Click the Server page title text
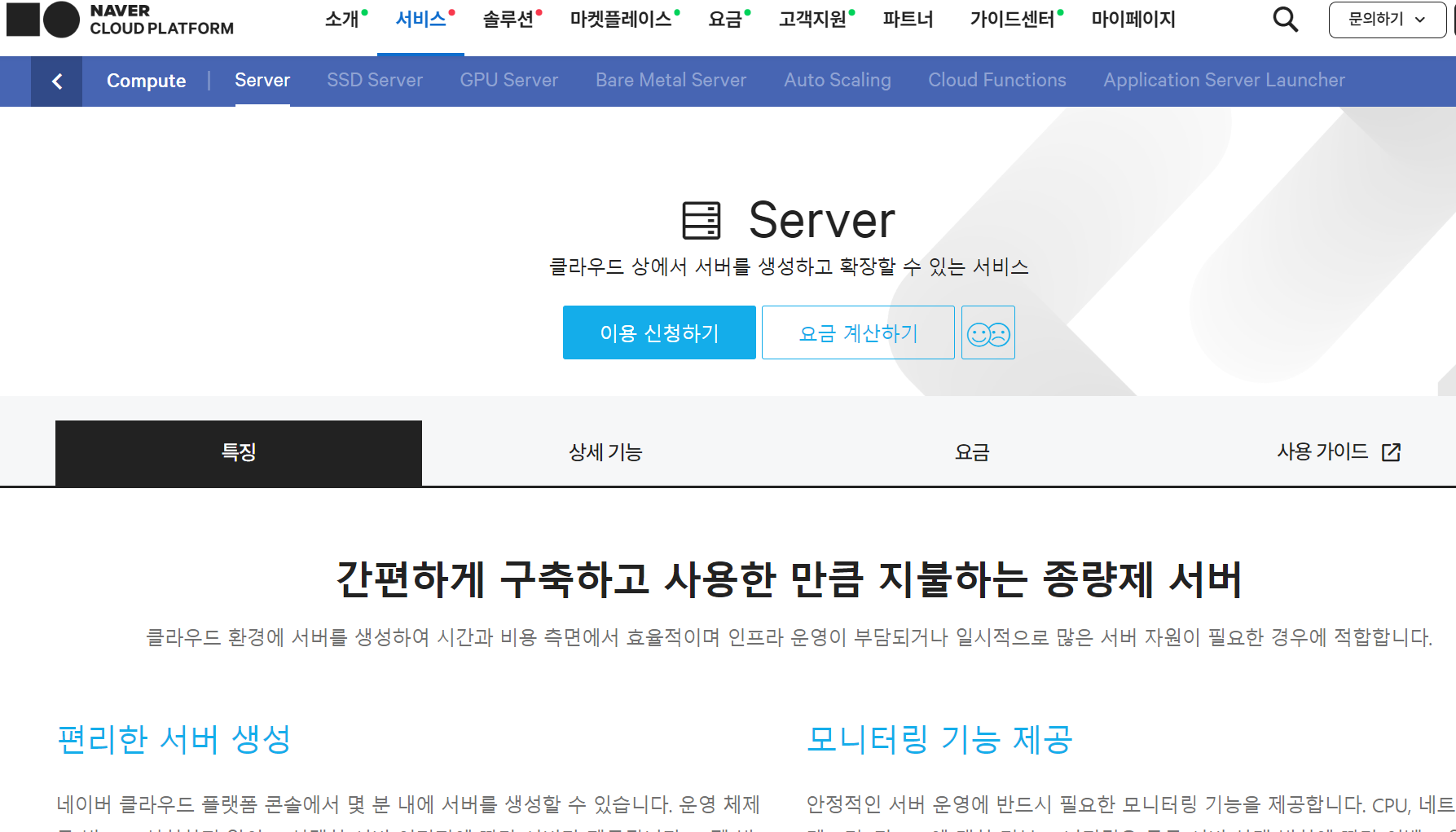 coord(821,220)
